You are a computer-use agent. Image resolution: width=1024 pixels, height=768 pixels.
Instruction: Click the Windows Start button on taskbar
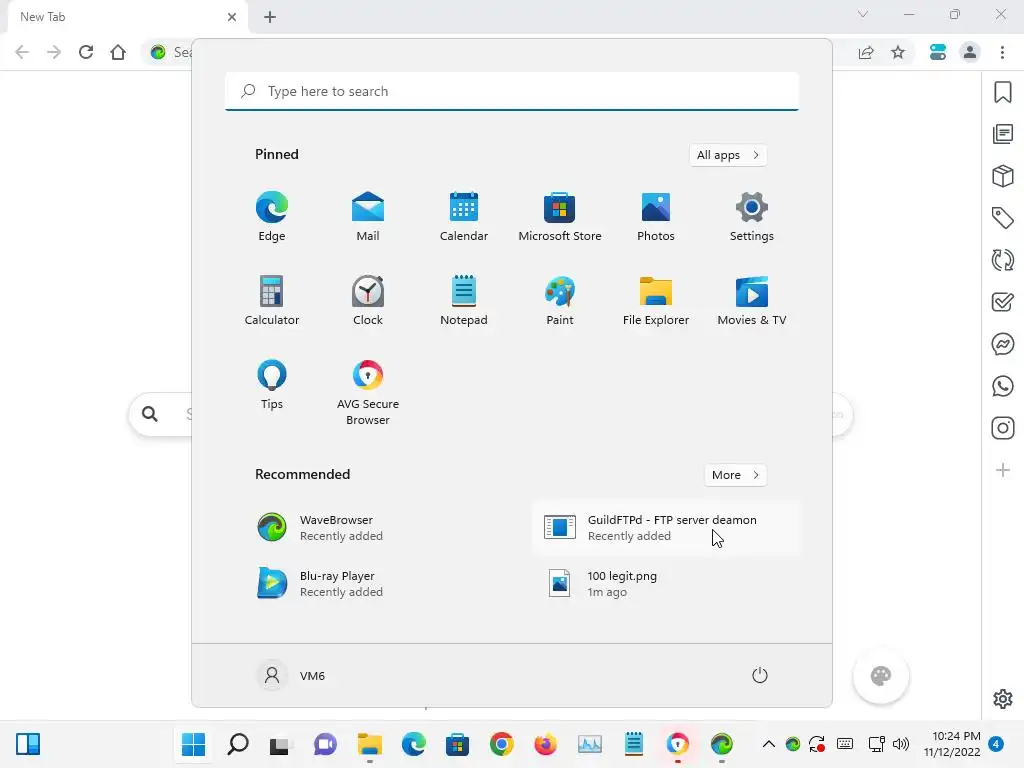pyautogui.click(x=193, y=744)
